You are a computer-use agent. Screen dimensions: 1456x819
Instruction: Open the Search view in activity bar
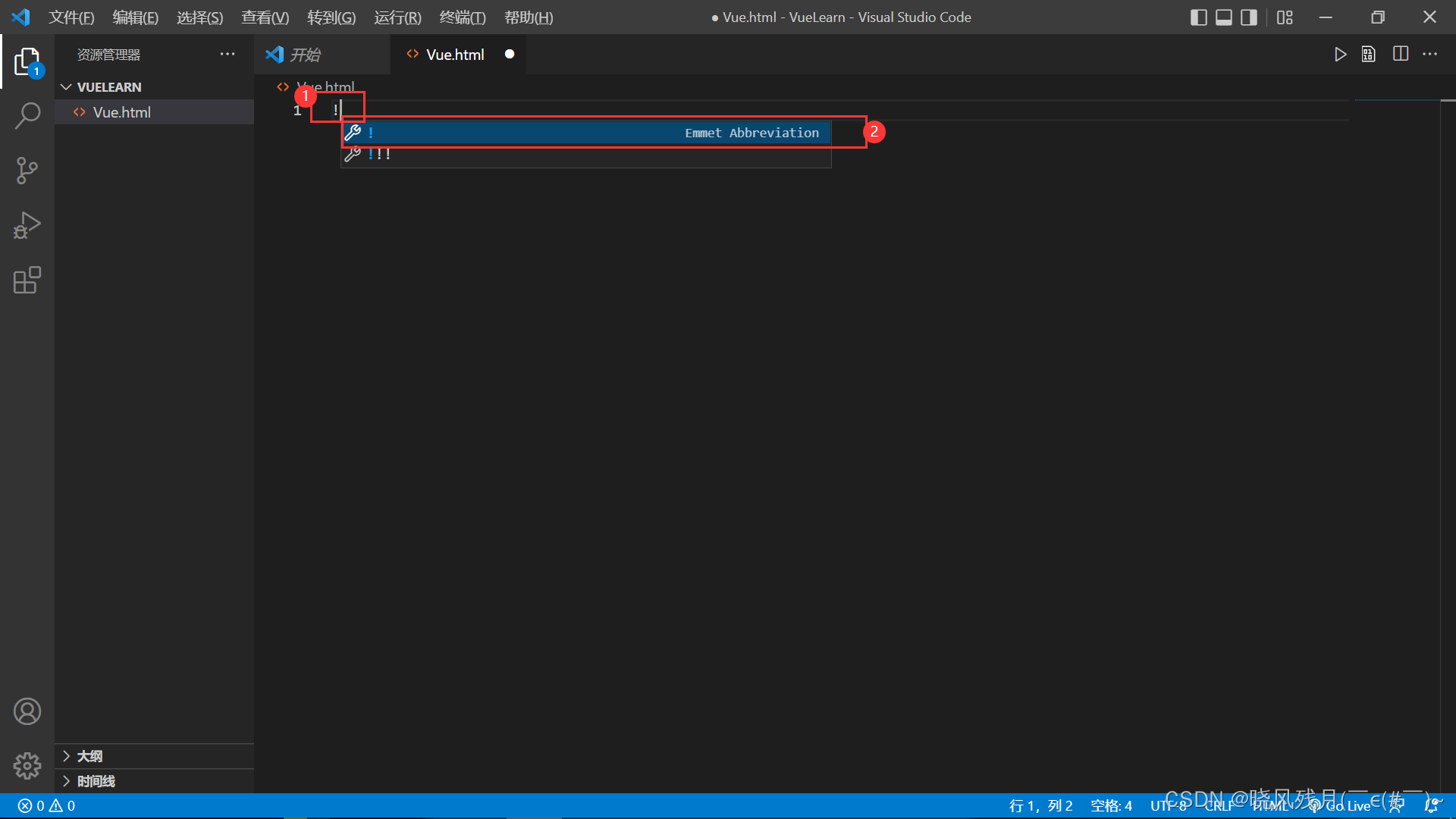point(27,116)
